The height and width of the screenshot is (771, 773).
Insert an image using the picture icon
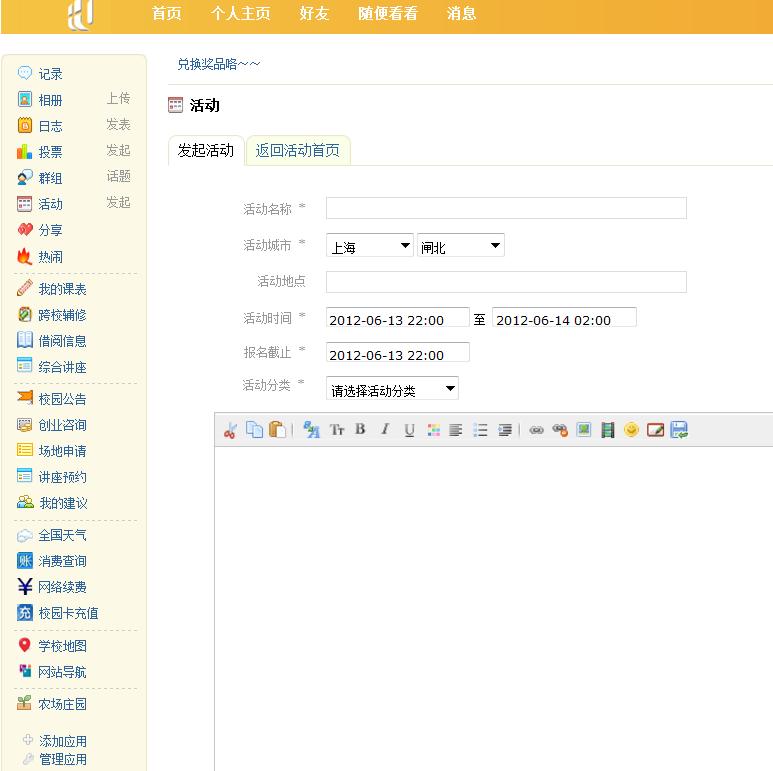coord(584,430)
